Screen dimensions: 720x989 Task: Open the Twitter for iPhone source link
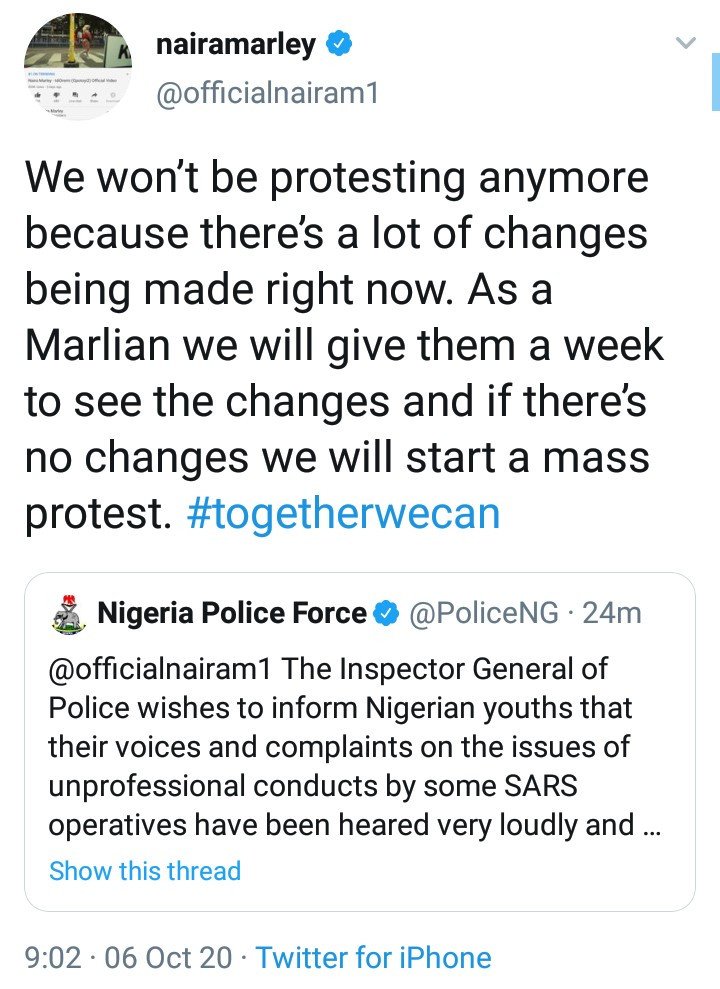coord(373,957)
